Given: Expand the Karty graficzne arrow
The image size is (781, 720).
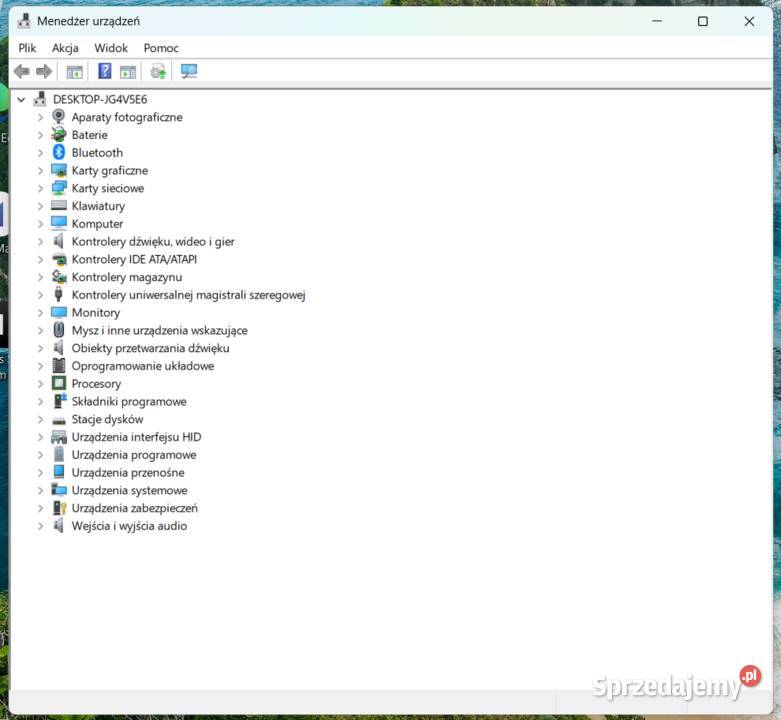Looking at the screenshot, I should point(40,171).
